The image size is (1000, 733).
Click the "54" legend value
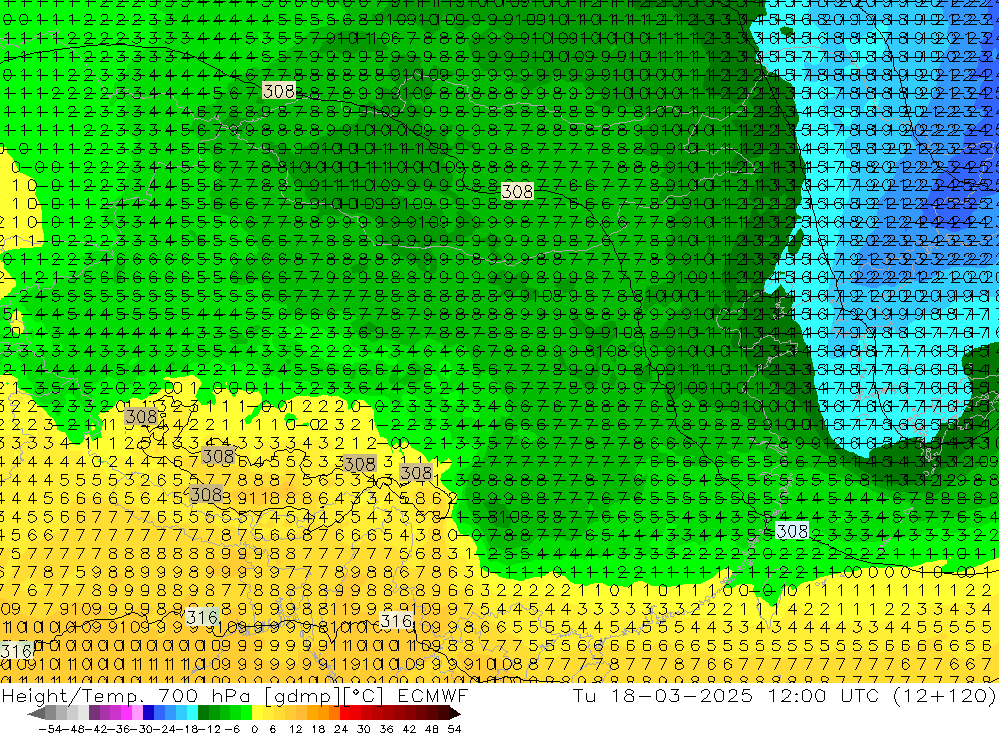click(454, 728)
